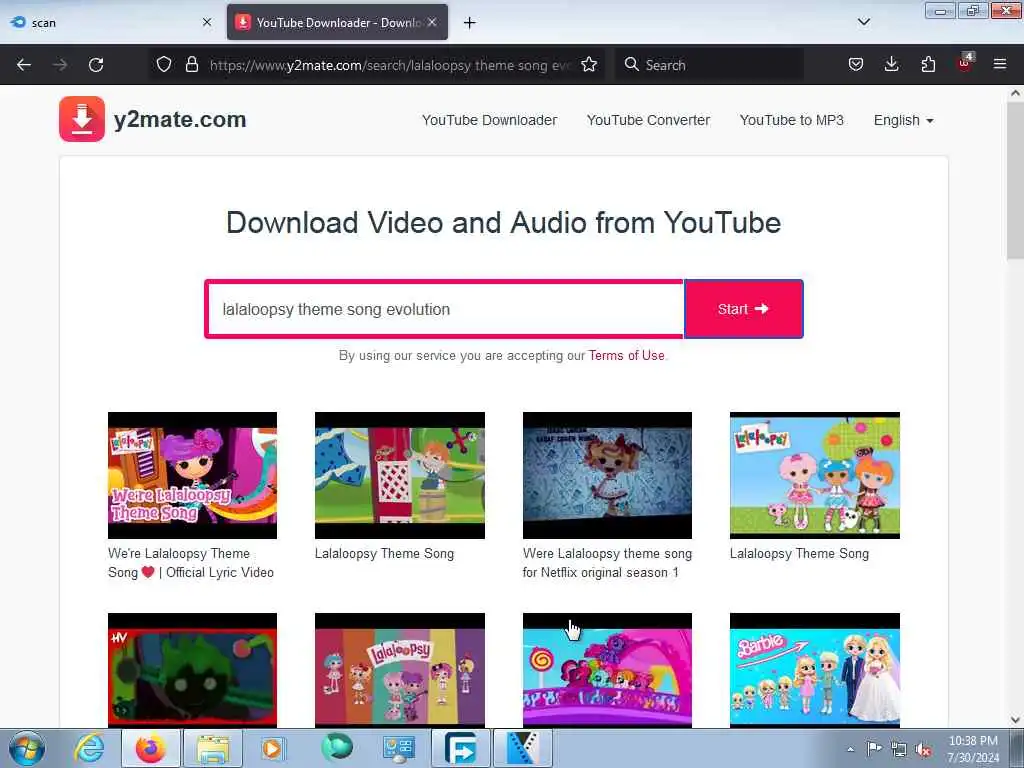Go back using browser back arrow
Image resolution: width=1024 pixels, height=768 pixels.
[x=24, y=65]
